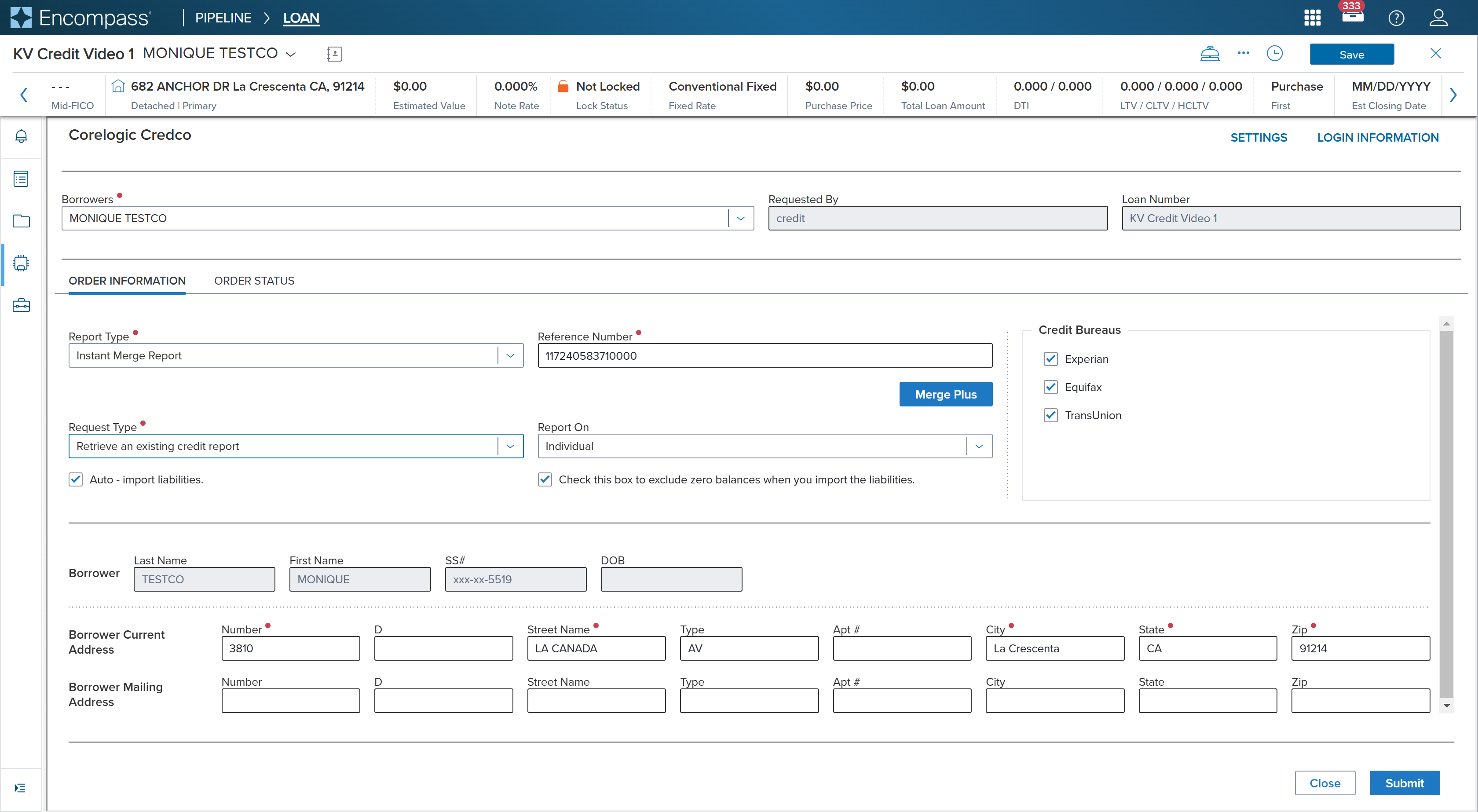Open the Borrowers dropdown
This screenshot has width=1478, height=812.
[407, 218]
